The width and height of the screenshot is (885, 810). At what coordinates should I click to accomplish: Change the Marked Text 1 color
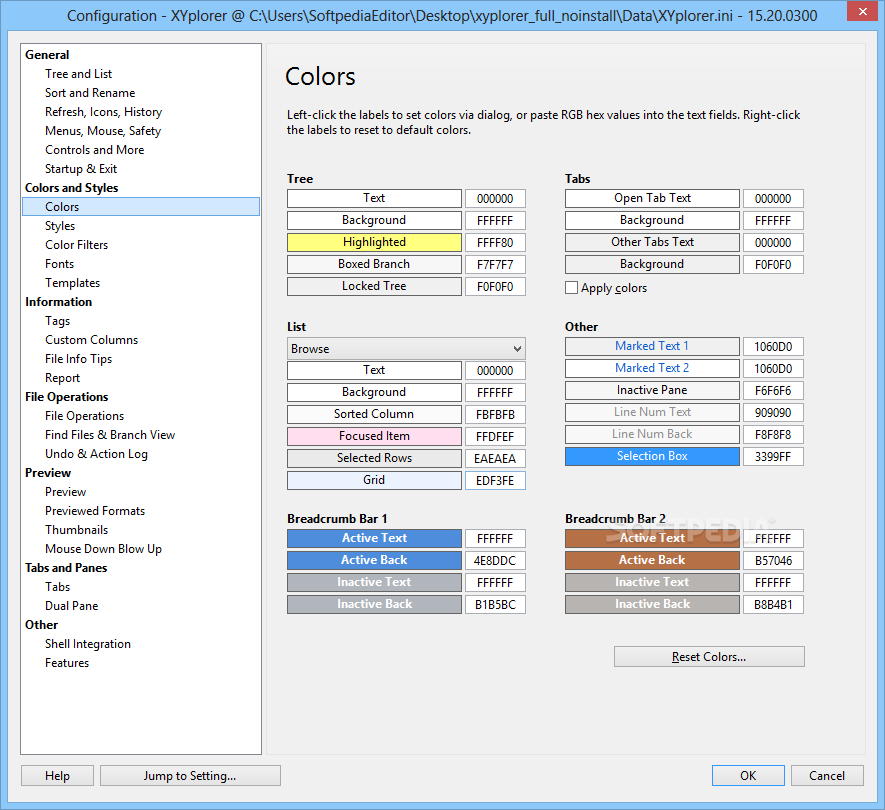652,346
